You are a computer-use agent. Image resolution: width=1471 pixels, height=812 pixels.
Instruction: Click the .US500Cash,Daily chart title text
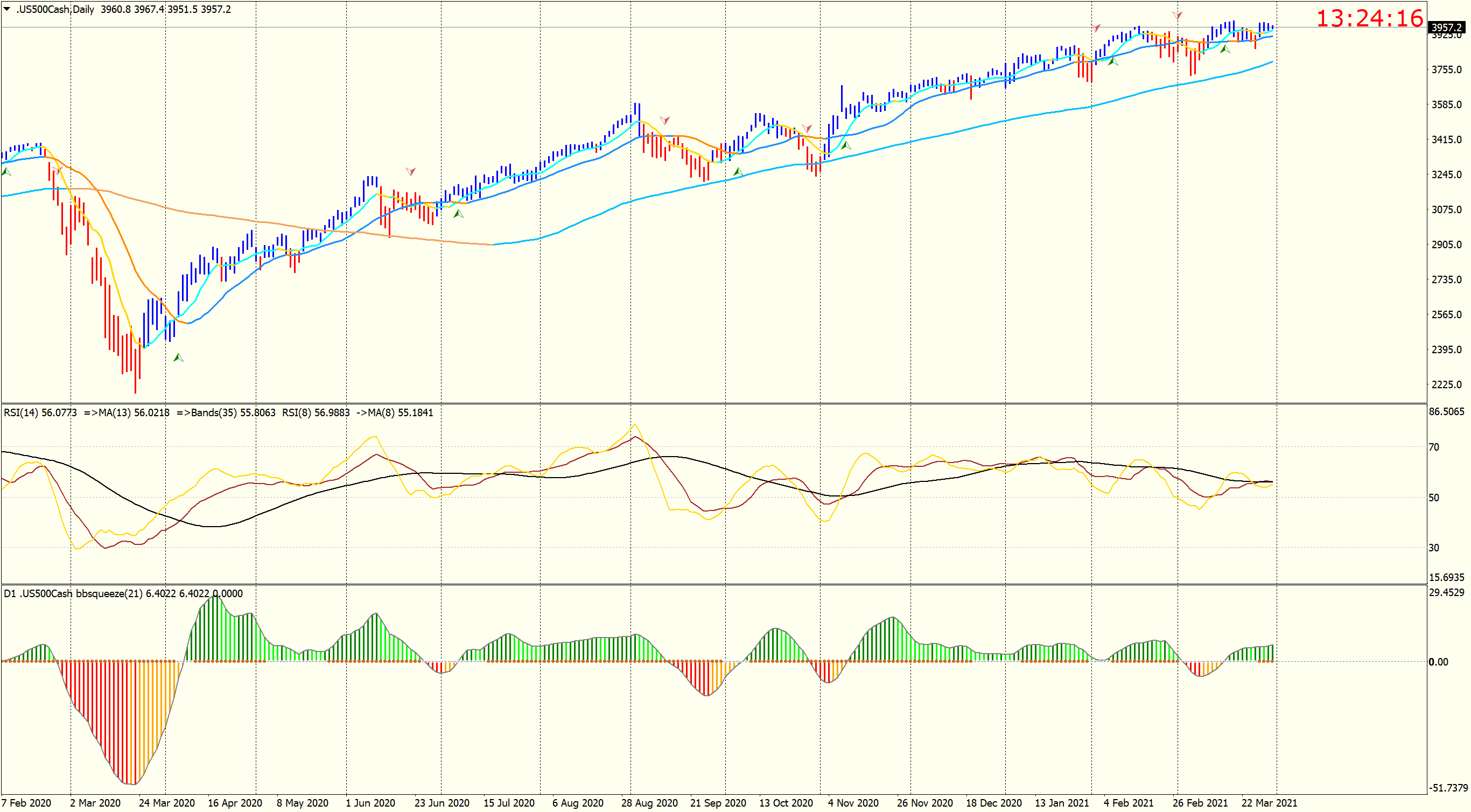pyautogui.click(x=55, y=9)
